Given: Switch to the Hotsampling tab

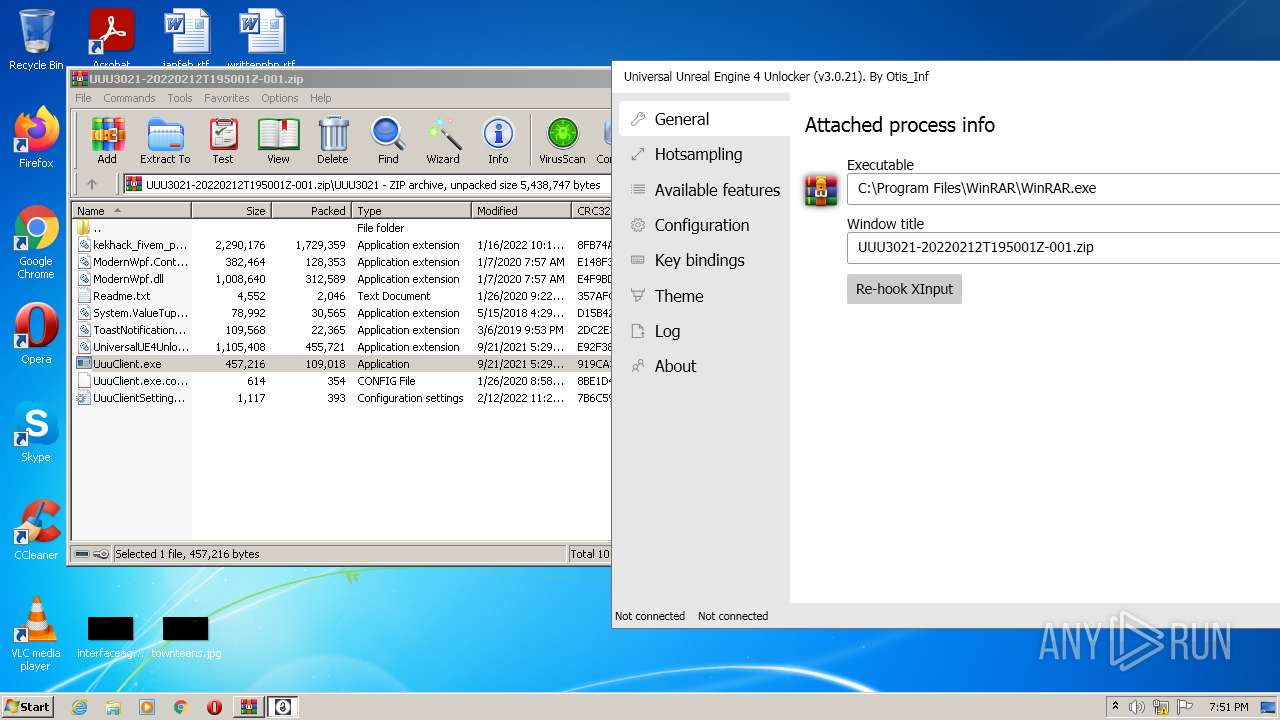Looking at the screenshot, I should 704,154.
